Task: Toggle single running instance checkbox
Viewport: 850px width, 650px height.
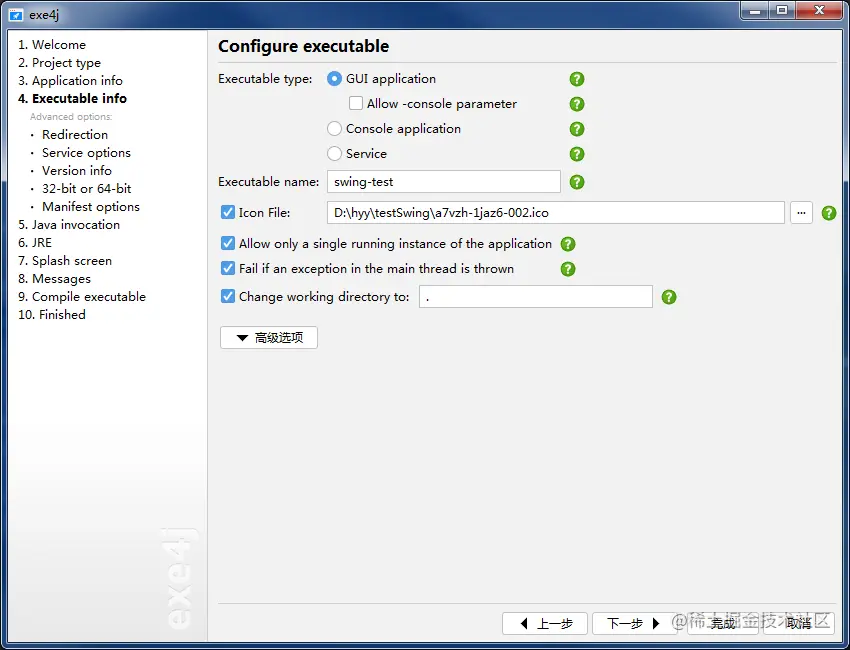Action: click(x=228, y=243)
